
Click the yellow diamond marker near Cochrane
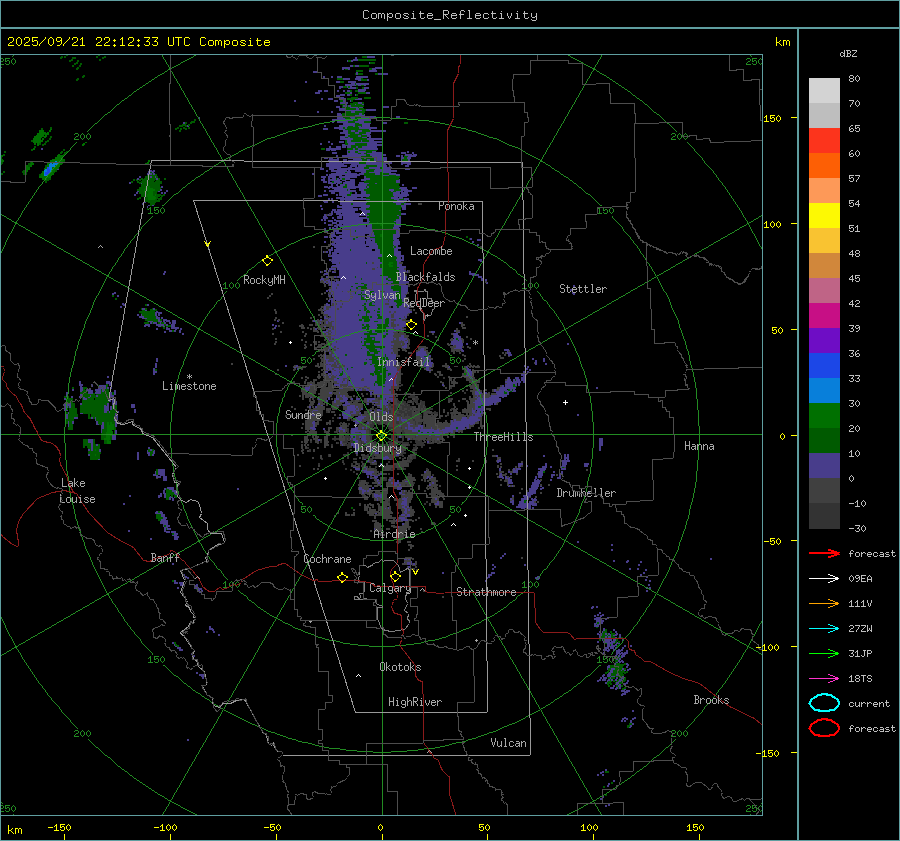click(342, 578)
